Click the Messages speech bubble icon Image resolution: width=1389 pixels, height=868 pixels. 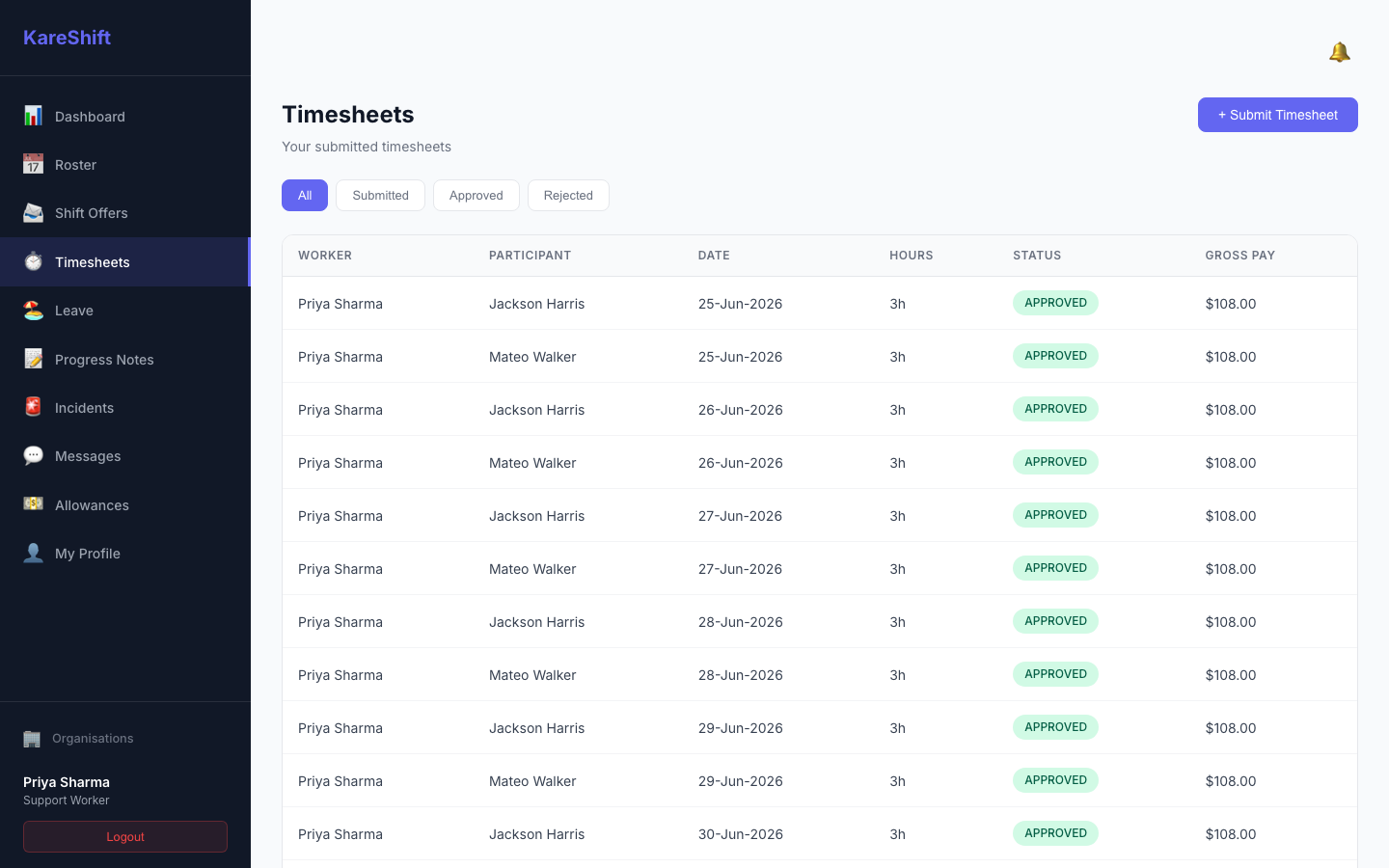33,455
